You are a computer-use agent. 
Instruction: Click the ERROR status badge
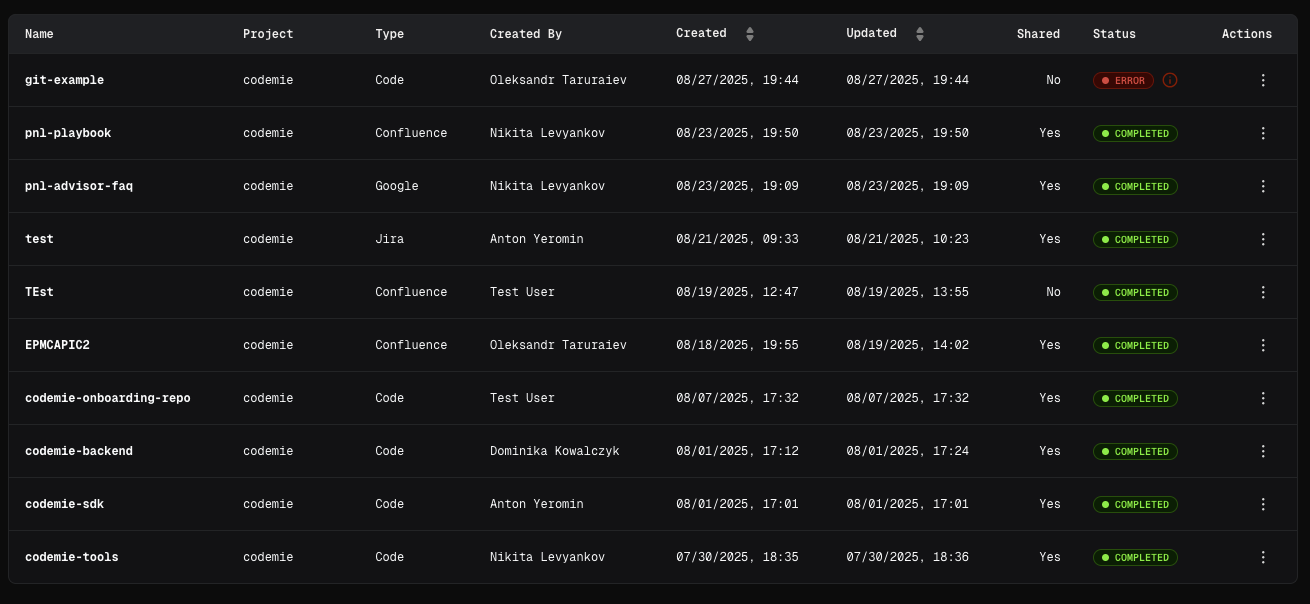coord(1123,80)
